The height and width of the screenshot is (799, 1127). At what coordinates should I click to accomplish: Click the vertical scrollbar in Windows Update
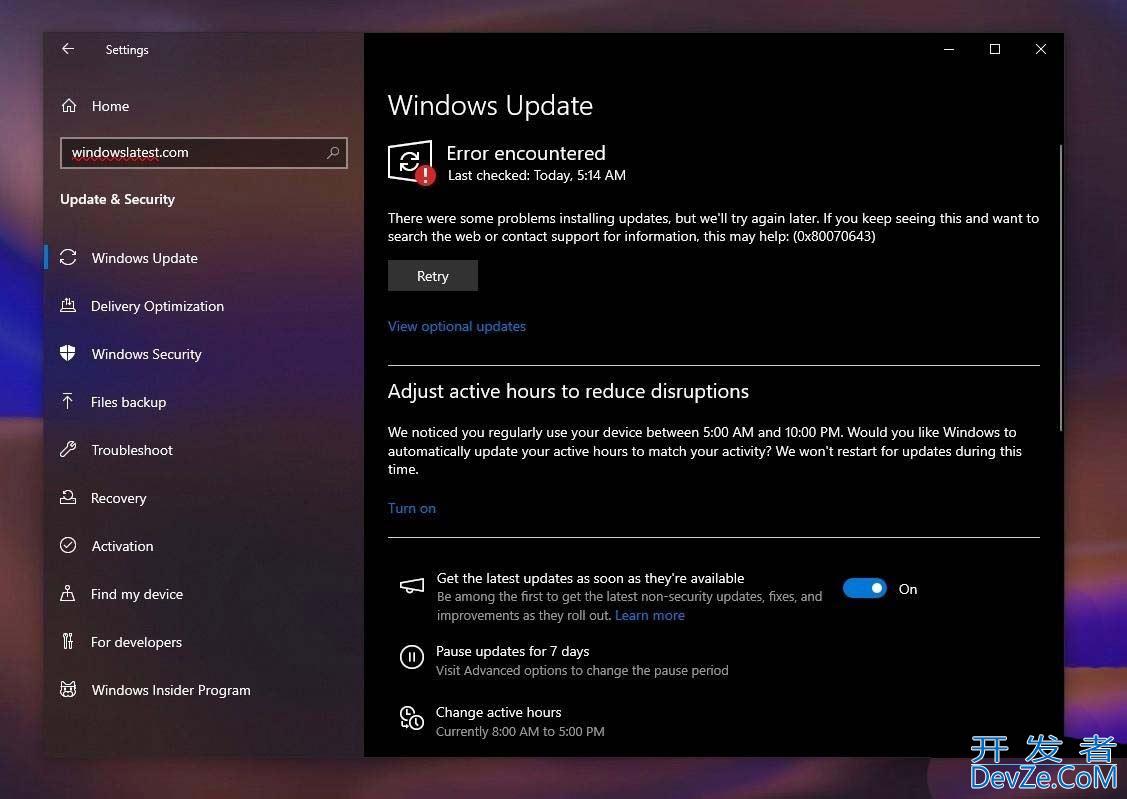(x=1060, y=287)
